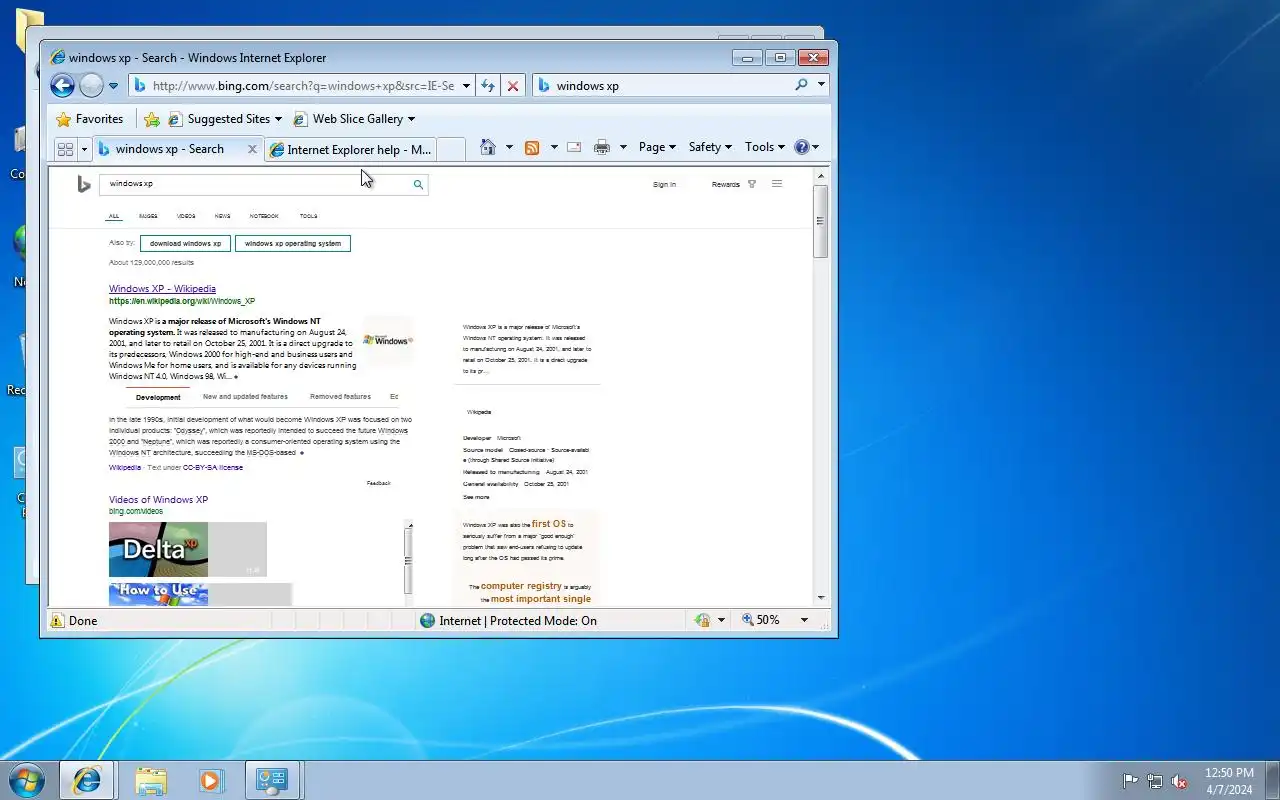This screenshot has height=800, width=1280.
Task: Click See more in the info panel
Action: click(x=476, y=497)
